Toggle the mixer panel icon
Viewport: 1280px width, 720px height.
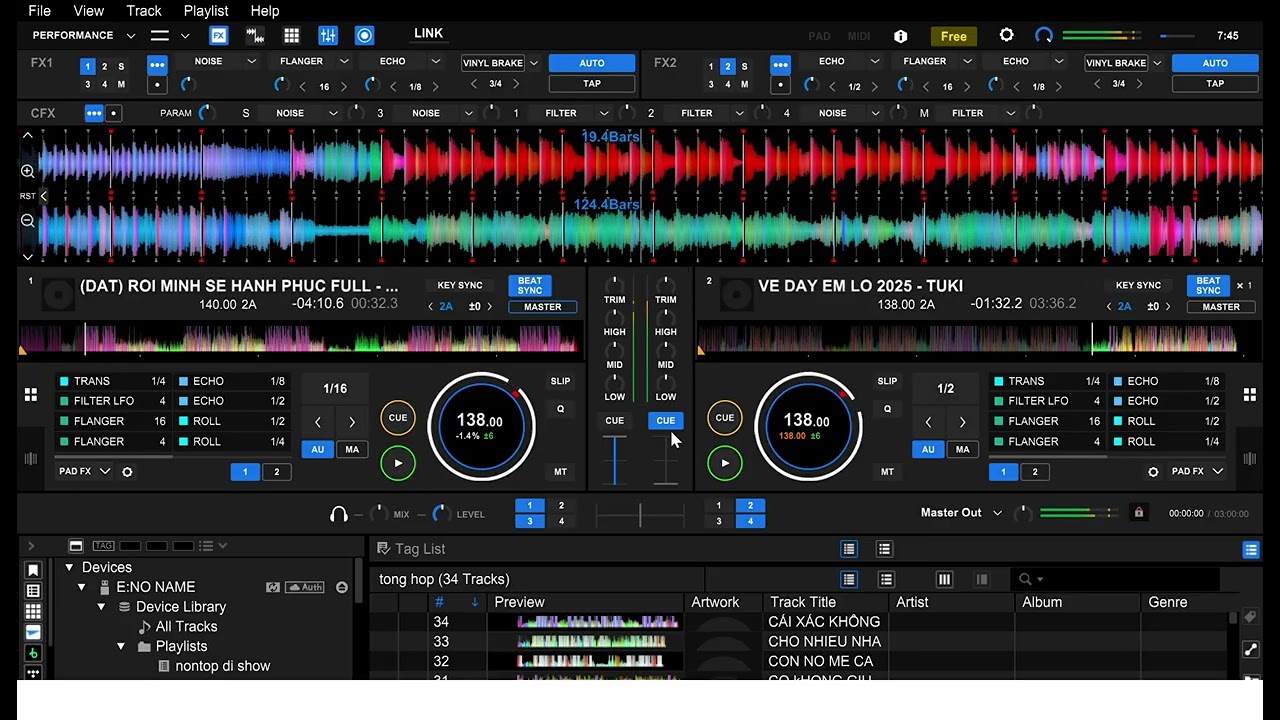[328, 35]
